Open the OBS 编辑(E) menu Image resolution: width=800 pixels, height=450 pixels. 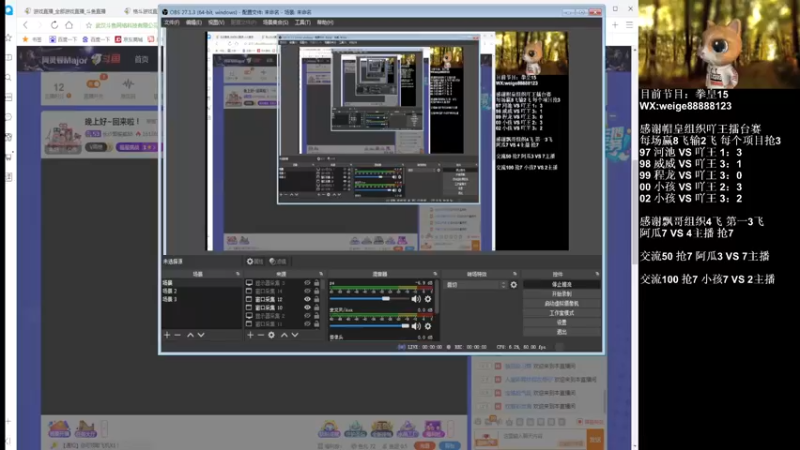pos(193,22)
